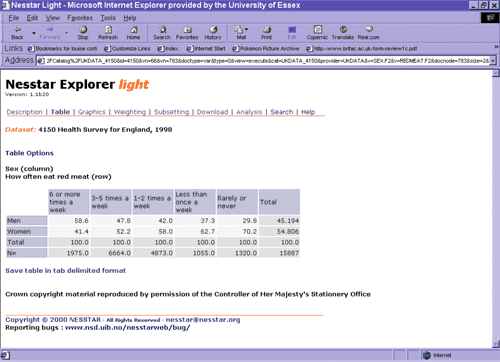Open the View menu
The height and width of the screenshot is (362, 500).
click(x=53, y=18)
